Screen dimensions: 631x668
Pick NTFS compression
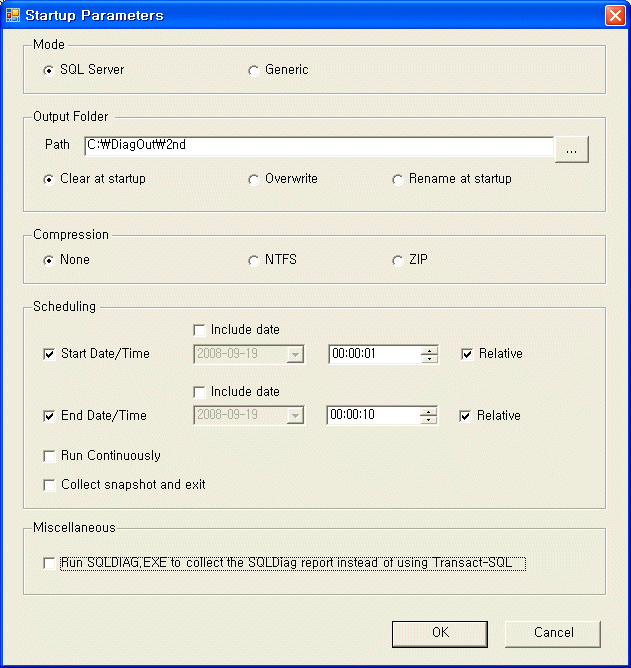coord(254,260)
